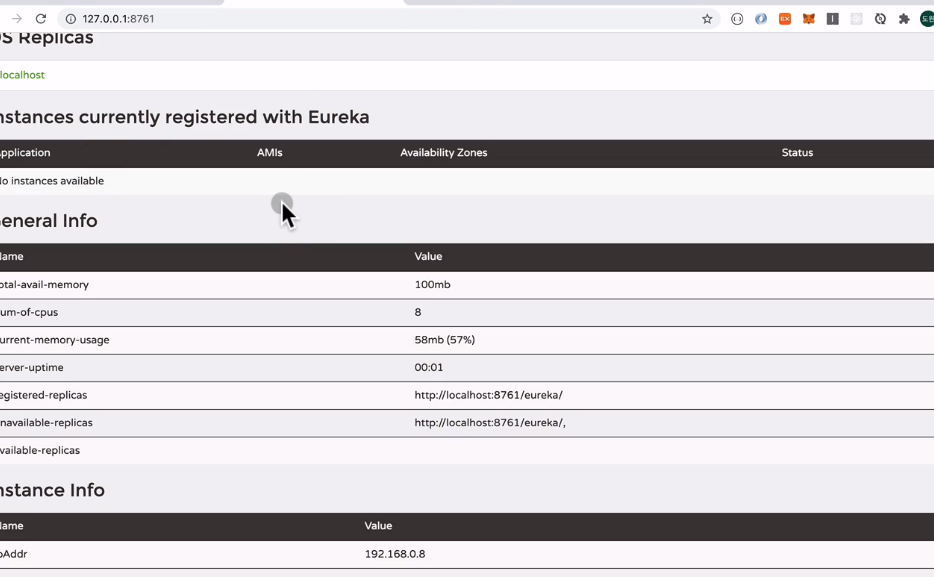Click the General Info Value column header
Viewport: 934px width, 577px height.
(x=428, y=257)
